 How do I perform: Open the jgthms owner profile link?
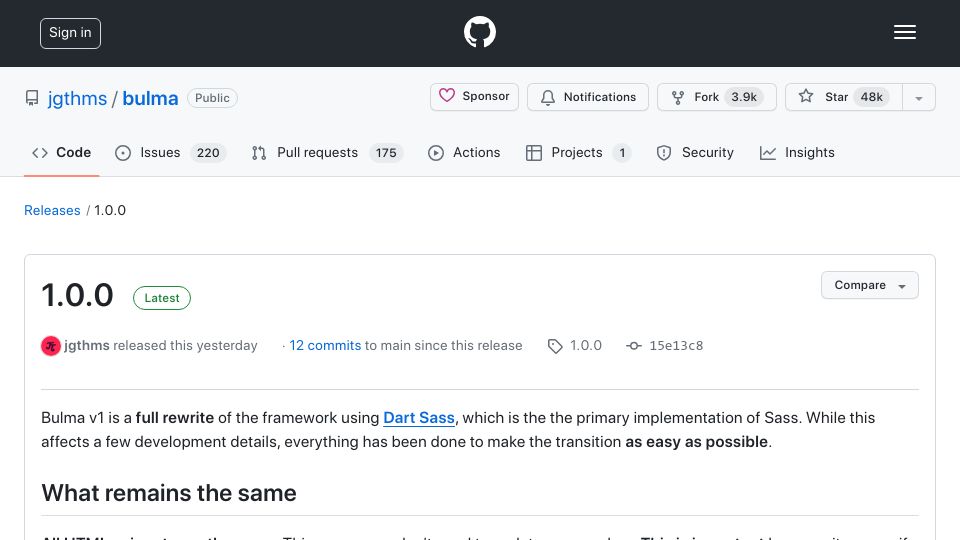pyautogui.click(x=77, y=98)
